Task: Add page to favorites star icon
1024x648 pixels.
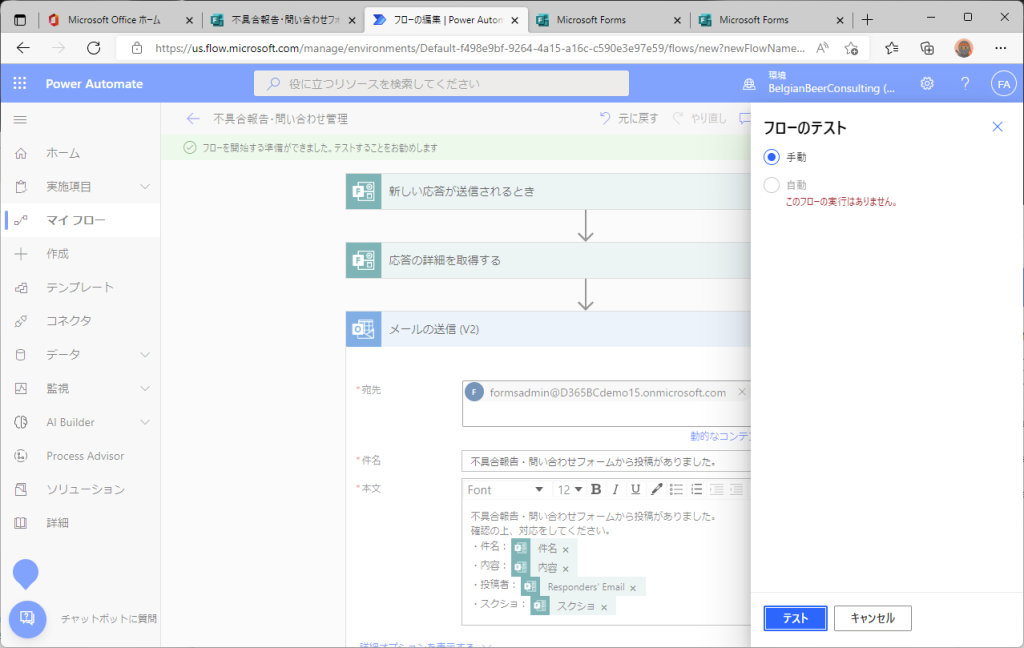Action: tap(851, 48)
